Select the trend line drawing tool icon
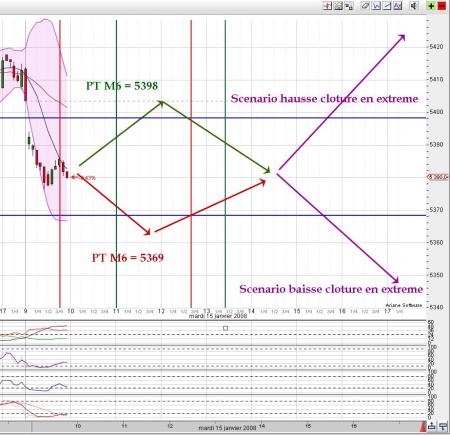Screen dimensions: 450x435 [x=387, y=6]
